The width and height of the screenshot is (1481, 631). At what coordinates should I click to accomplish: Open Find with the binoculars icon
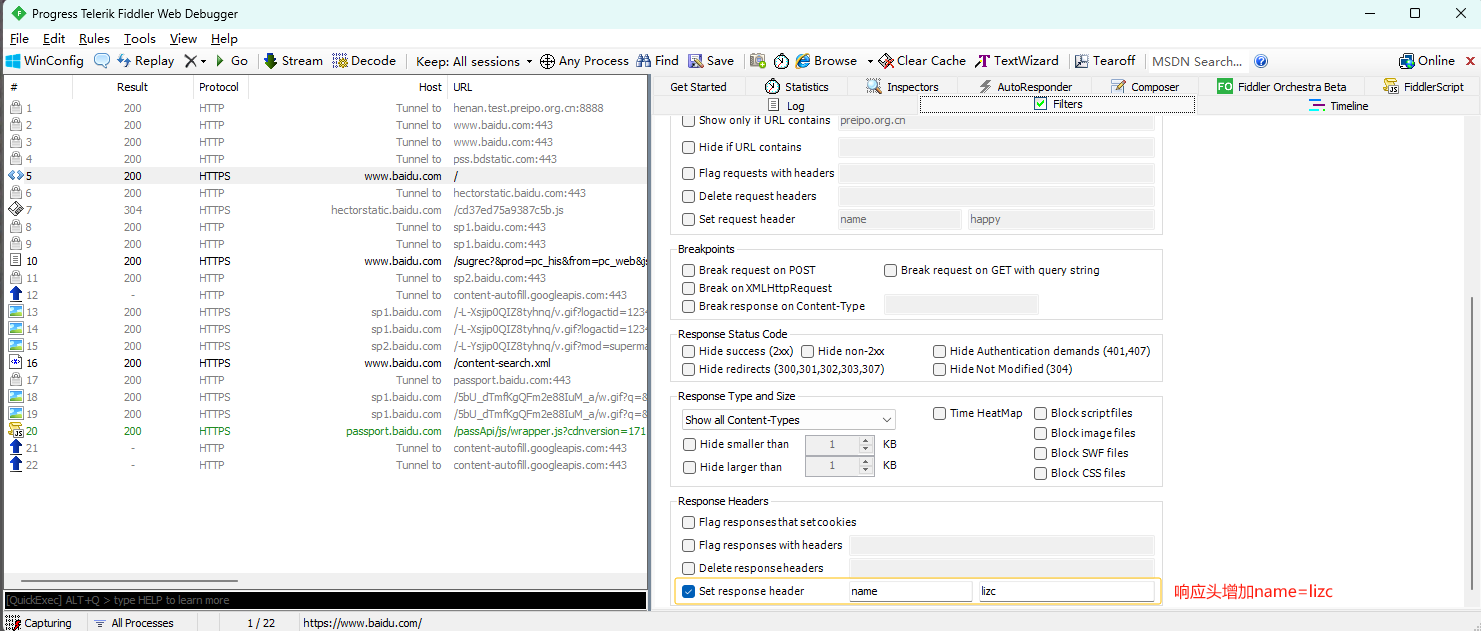[x=657, y=61]
